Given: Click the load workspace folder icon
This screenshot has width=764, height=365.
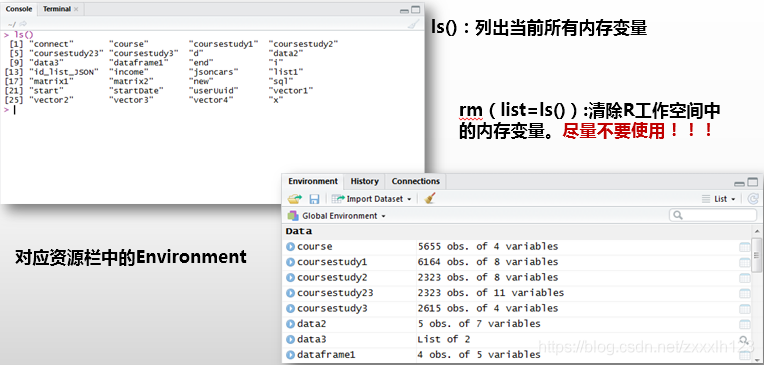Looking at the screenshot, I should click(x=295, y=199).
